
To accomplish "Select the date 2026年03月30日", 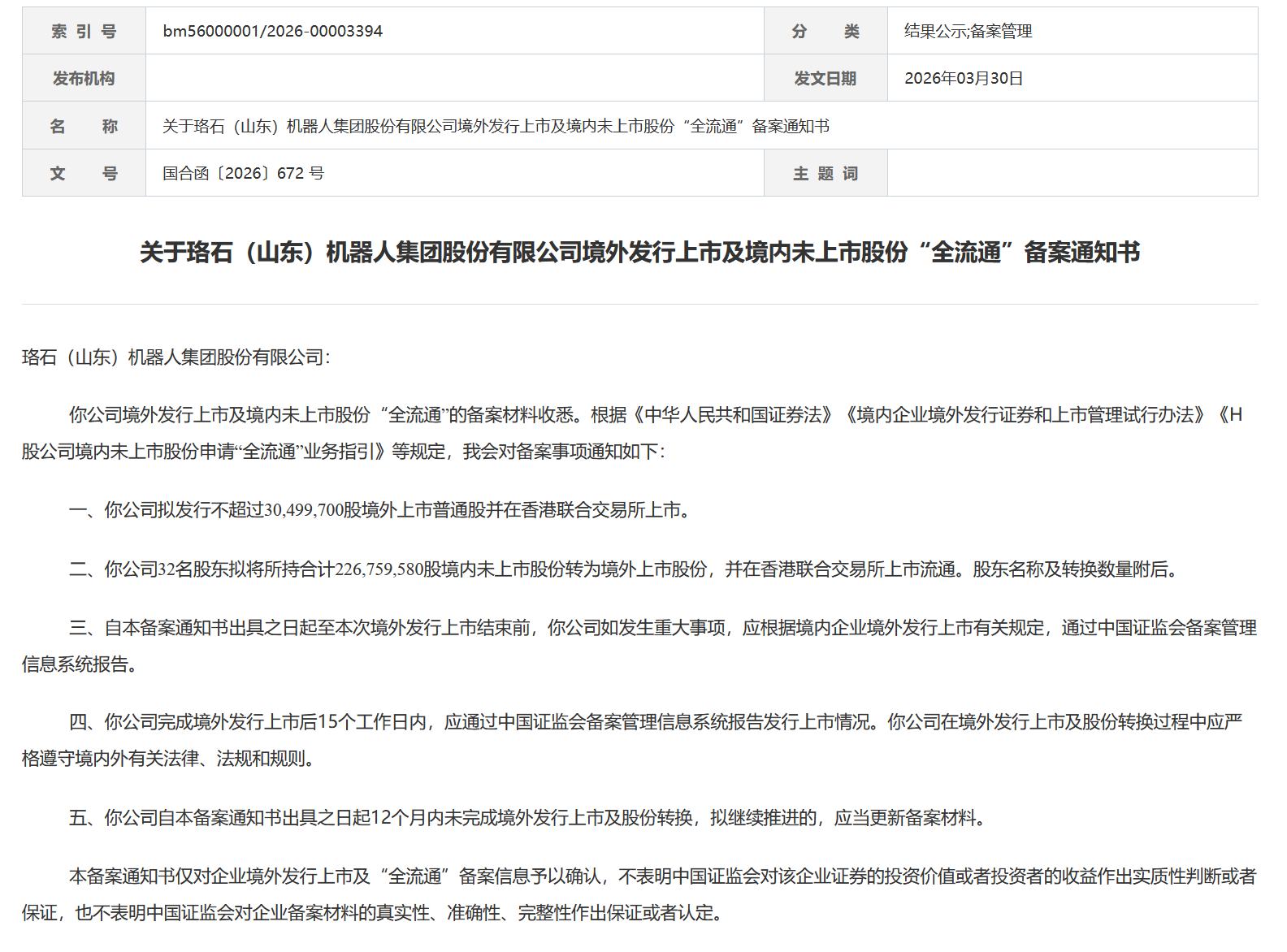I will (x=964, y=78).
